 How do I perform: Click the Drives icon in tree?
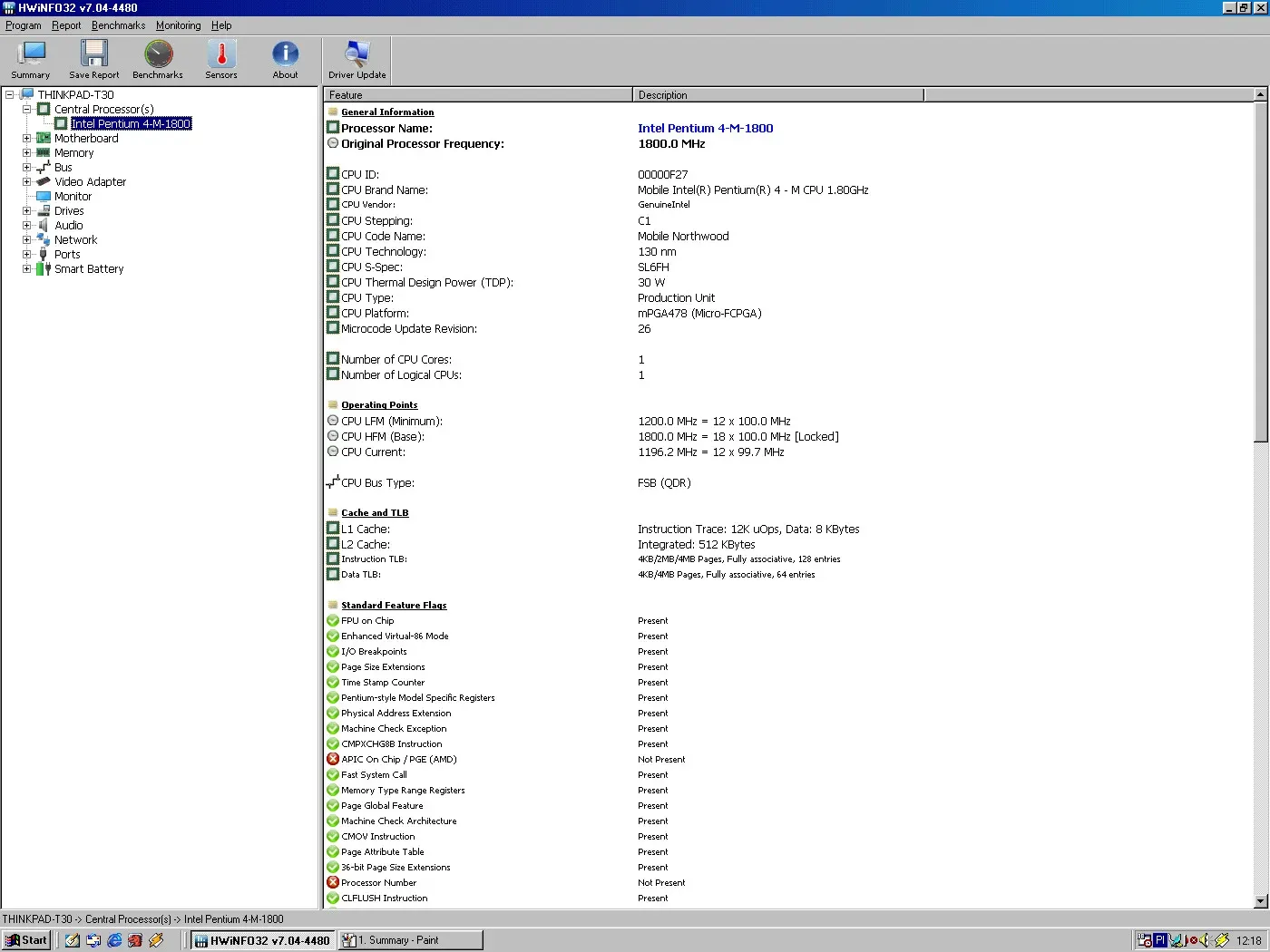click(44, 210)
